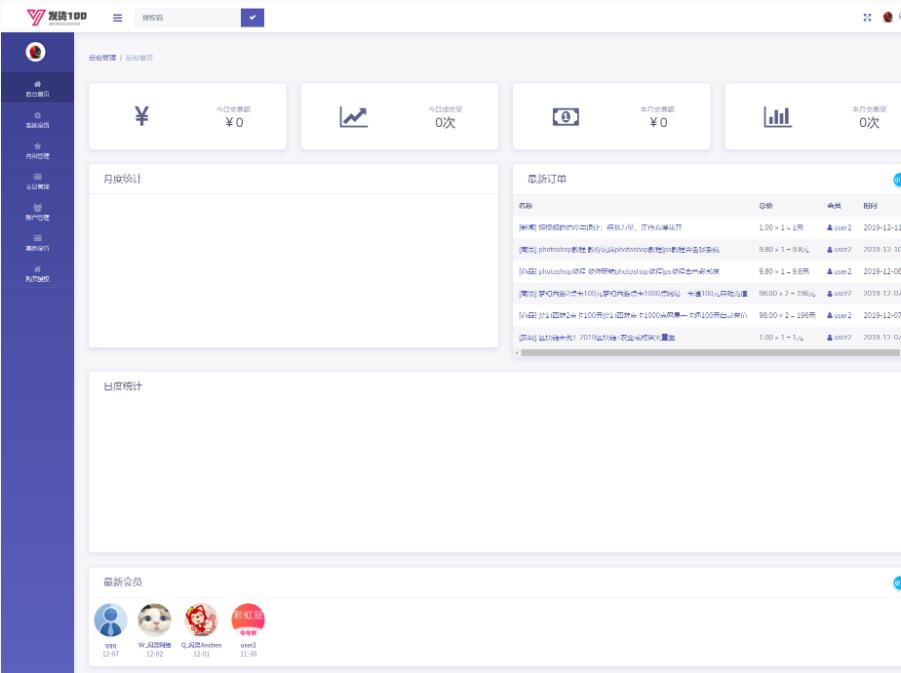Click the horizontal scrollbar under the orders table
Screen dimensions: 901x673
point(700,352)
